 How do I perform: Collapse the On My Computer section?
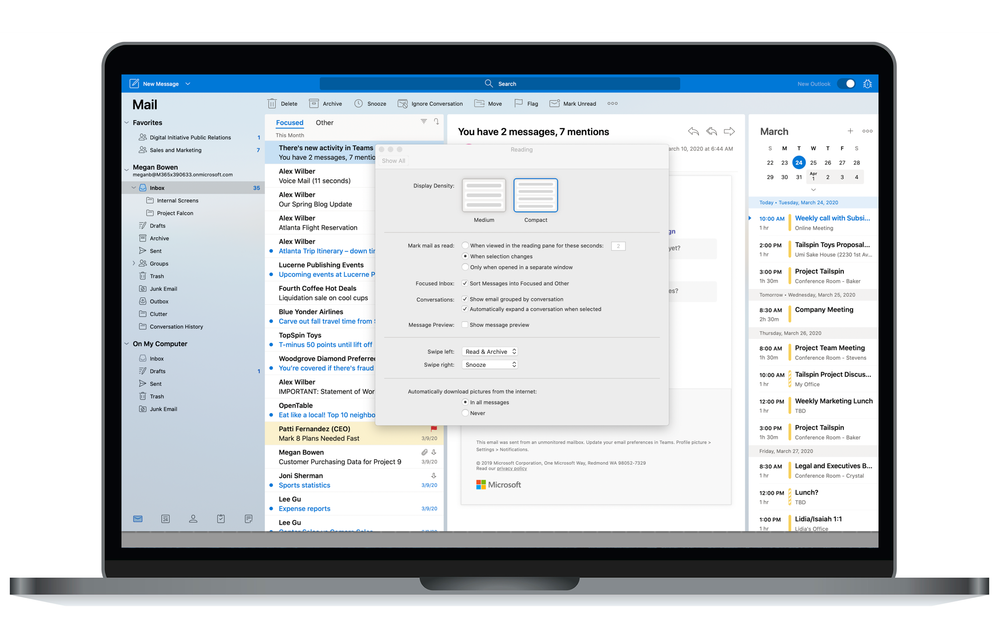tap(126, 344)
